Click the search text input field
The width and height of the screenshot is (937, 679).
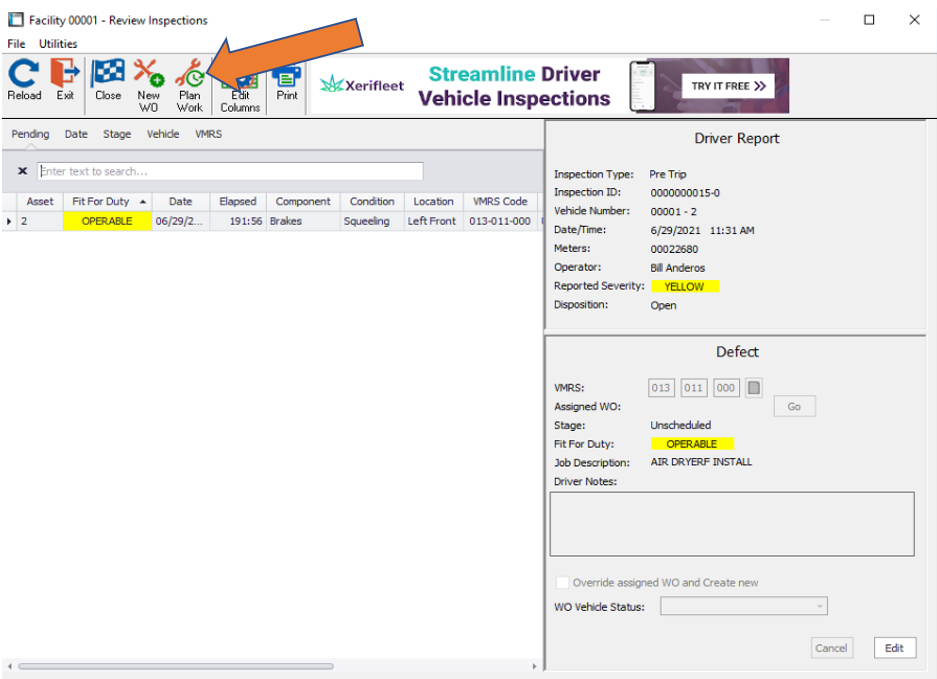coord(230,172)
